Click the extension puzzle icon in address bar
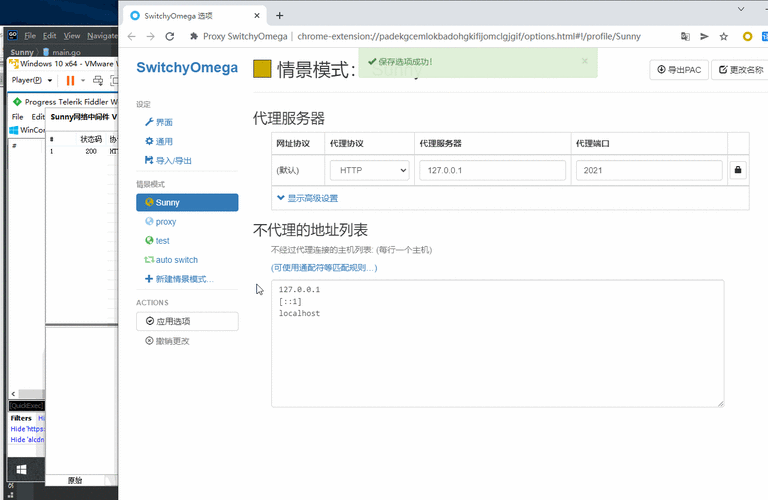Viewport: 768px width, 500px height. 193,36
